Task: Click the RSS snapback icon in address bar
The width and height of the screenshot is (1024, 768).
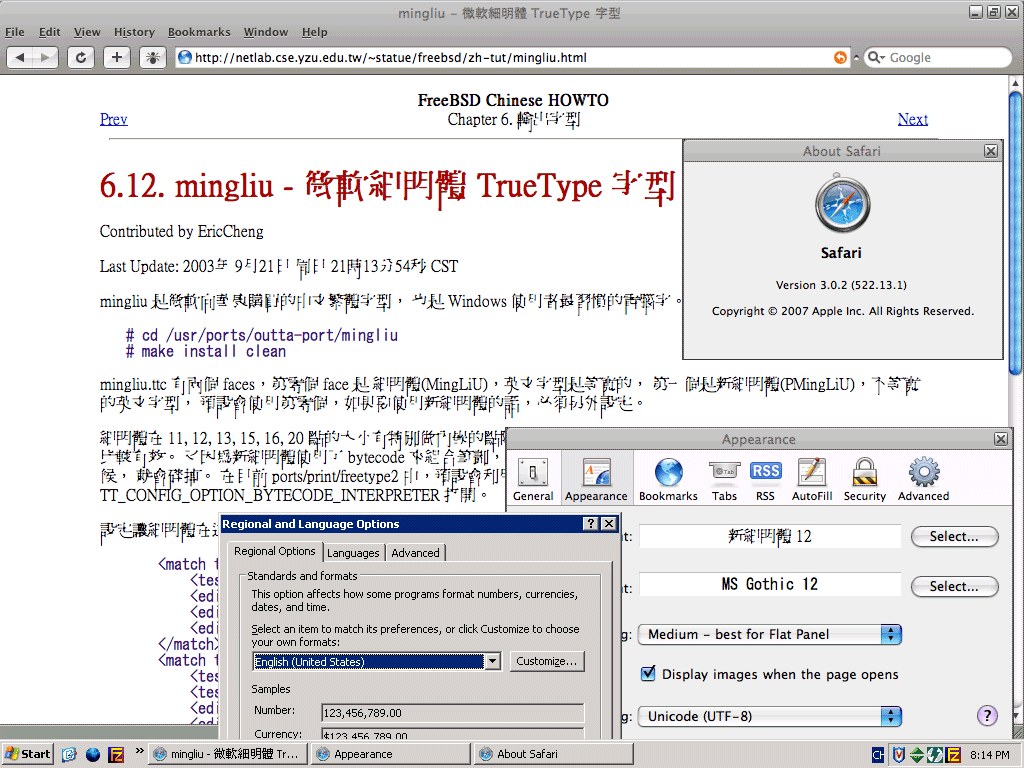Action: [840, 57]
